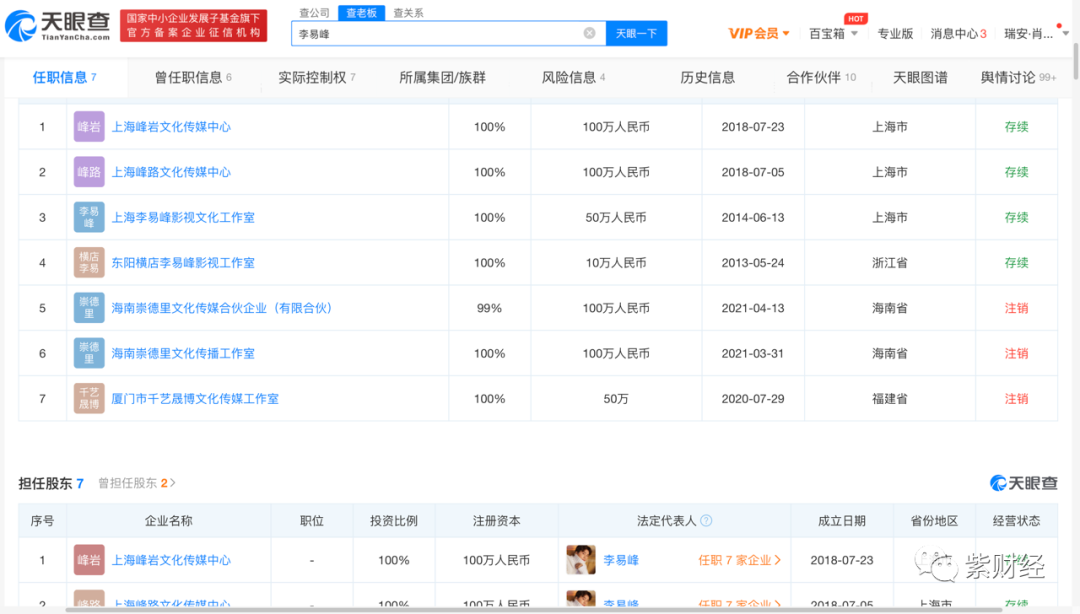Click the 千艺晟博 company avatar icon

(x=88, y=398)
